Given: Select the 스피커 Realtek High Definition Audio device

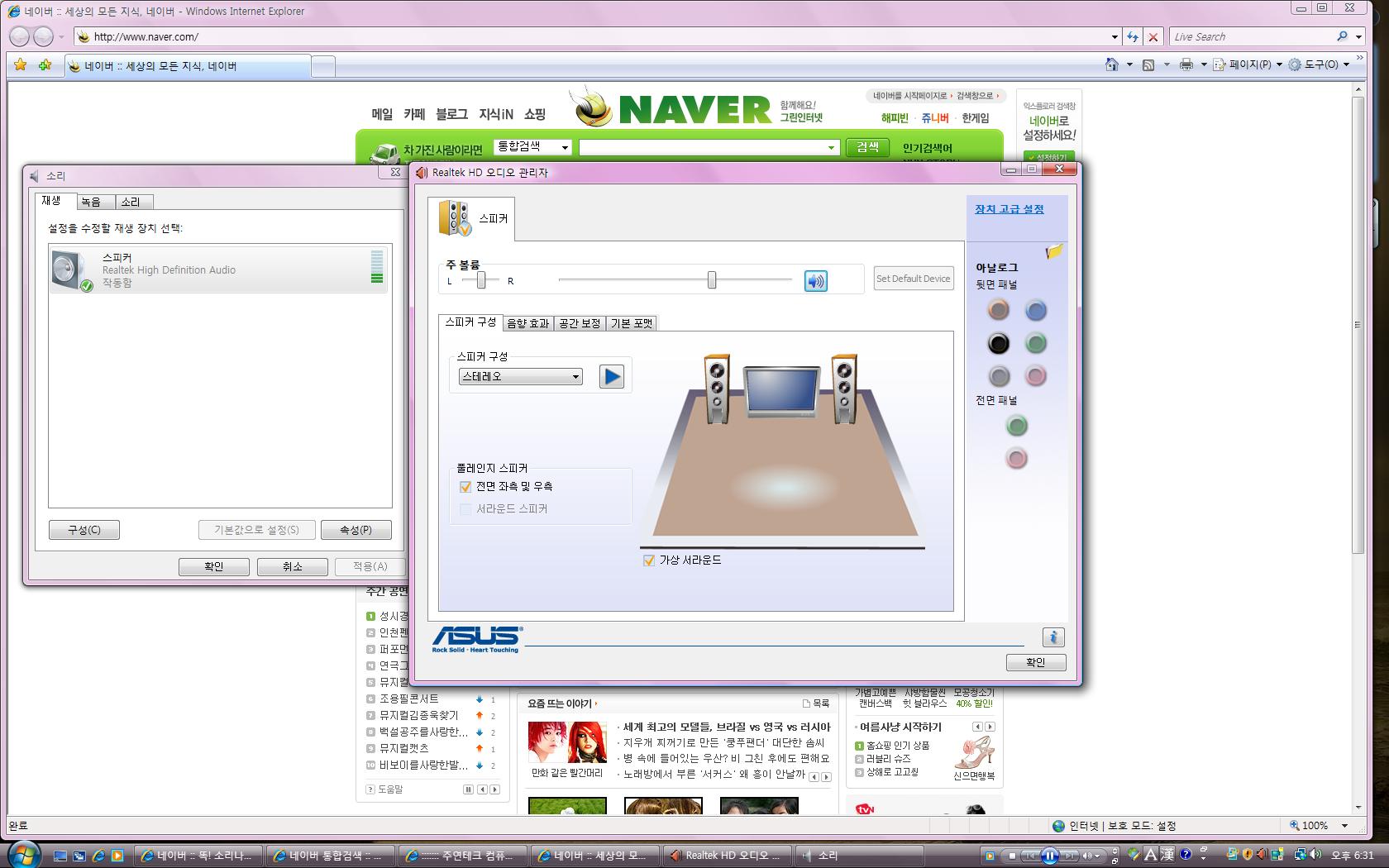Looking at the screenshot, I should tap(218, 269).
